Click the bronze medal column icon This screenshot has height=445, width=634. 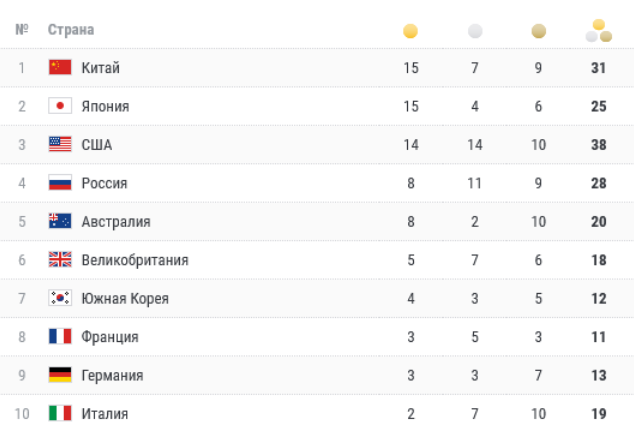coord(539,31)
